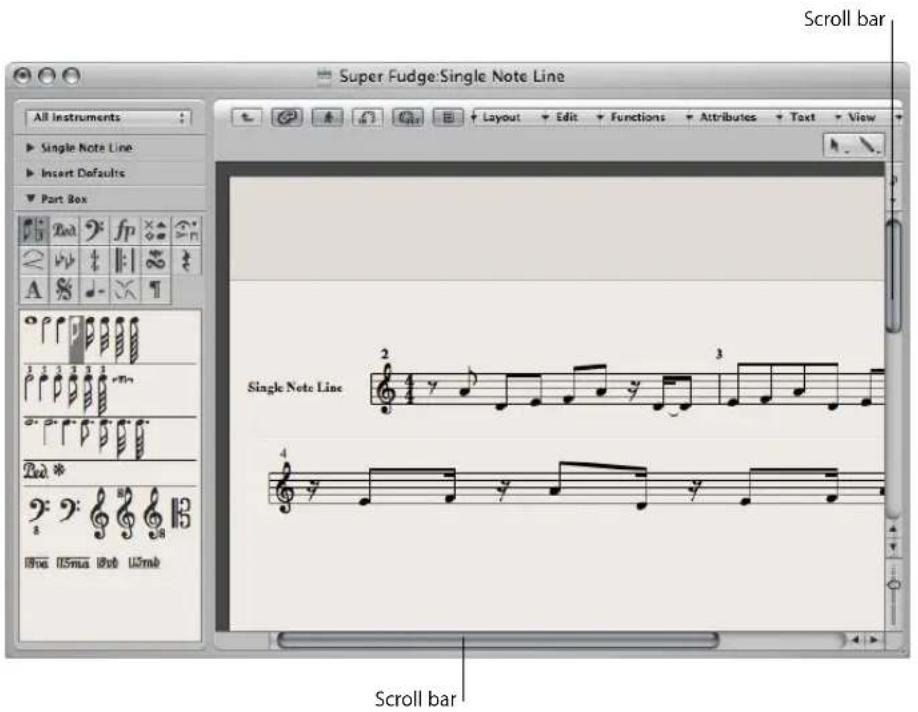Viewport: 918px width, 712px height.
Task: Pick the alto C clef symbol
Action: coord(181,514)
